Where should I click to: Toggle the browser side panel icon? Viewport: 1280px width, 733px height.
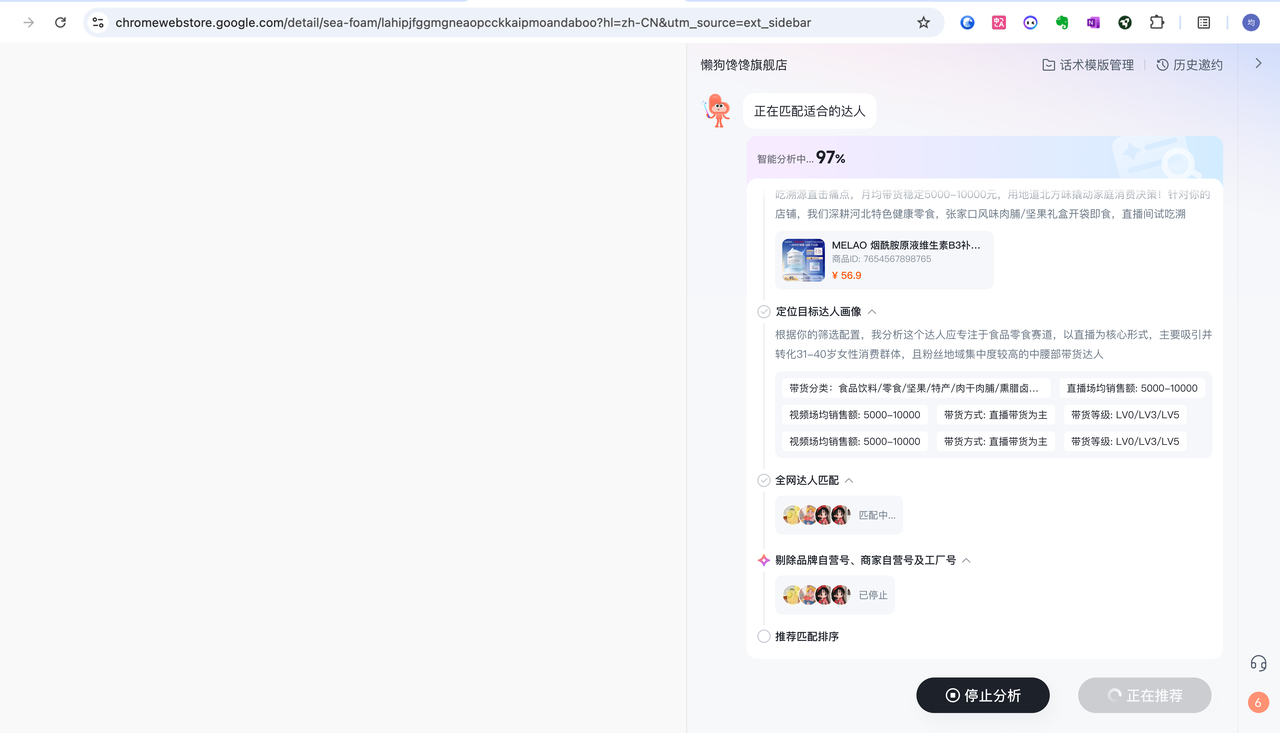coord(1204,22)
